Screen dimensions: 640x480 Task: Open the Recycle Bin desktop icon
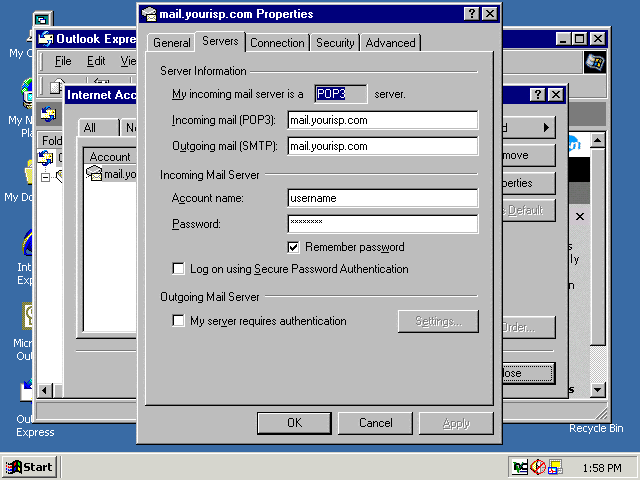(596, 428)
